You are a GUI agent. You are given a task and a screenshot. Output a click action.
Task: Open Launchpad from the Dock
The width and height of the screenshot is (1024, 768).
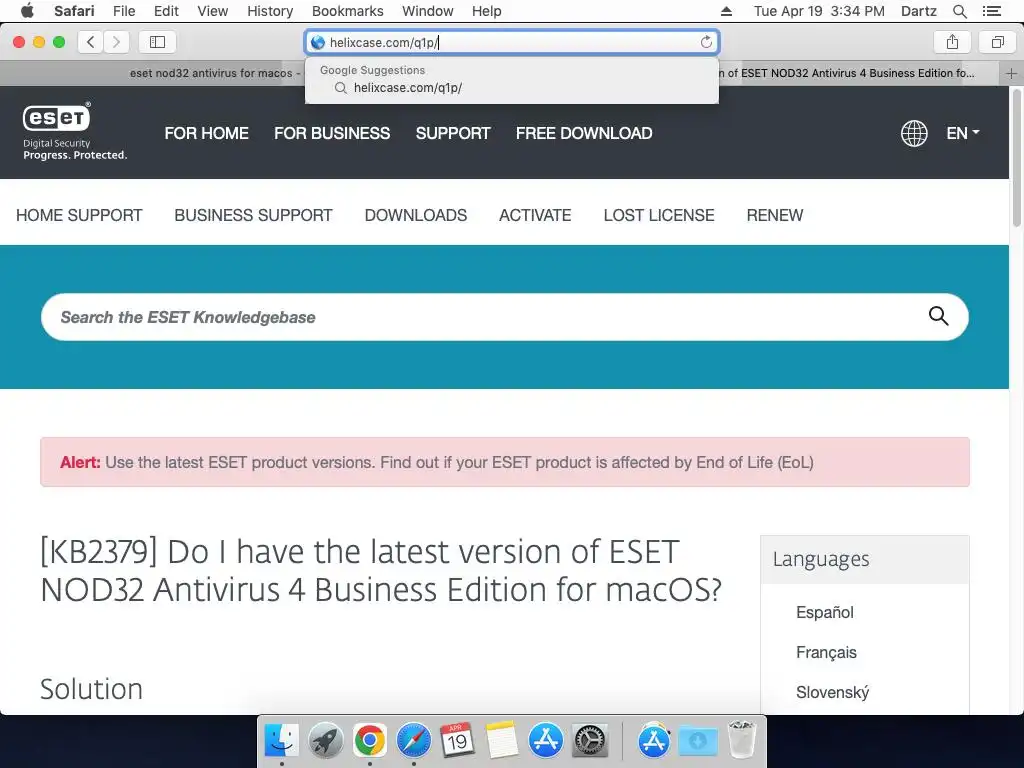326,740
